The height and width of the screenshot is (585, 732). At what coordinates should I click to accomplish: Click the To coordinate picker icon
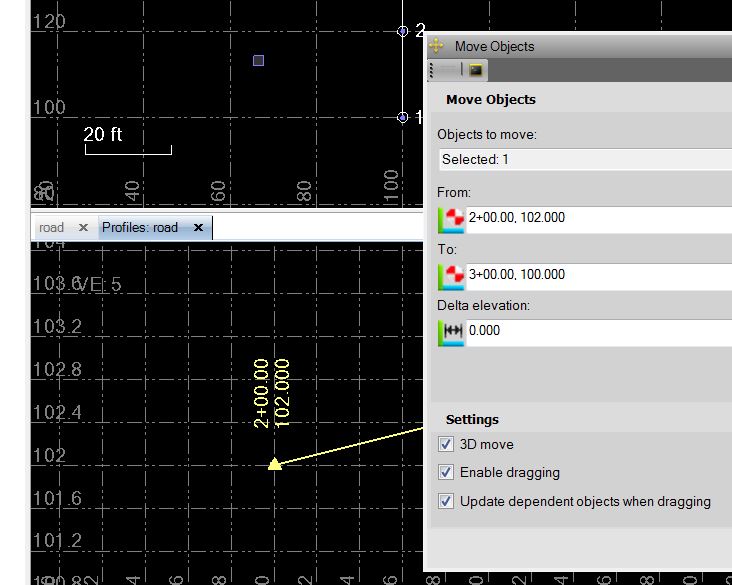click(451, 277)
